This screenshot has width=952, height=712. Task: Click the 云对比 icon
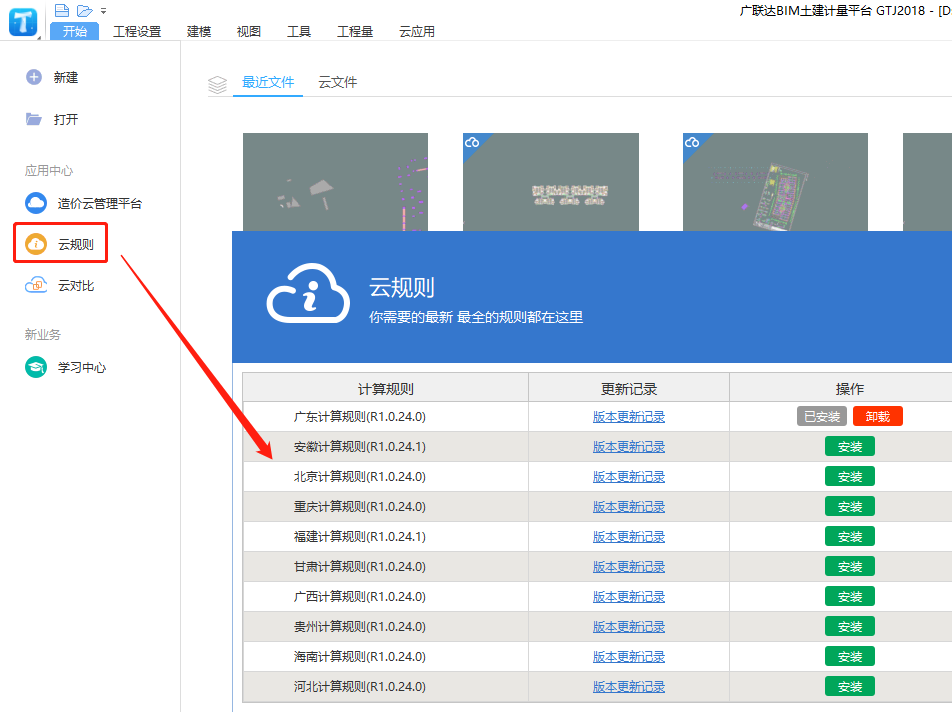tap(36, 285)
